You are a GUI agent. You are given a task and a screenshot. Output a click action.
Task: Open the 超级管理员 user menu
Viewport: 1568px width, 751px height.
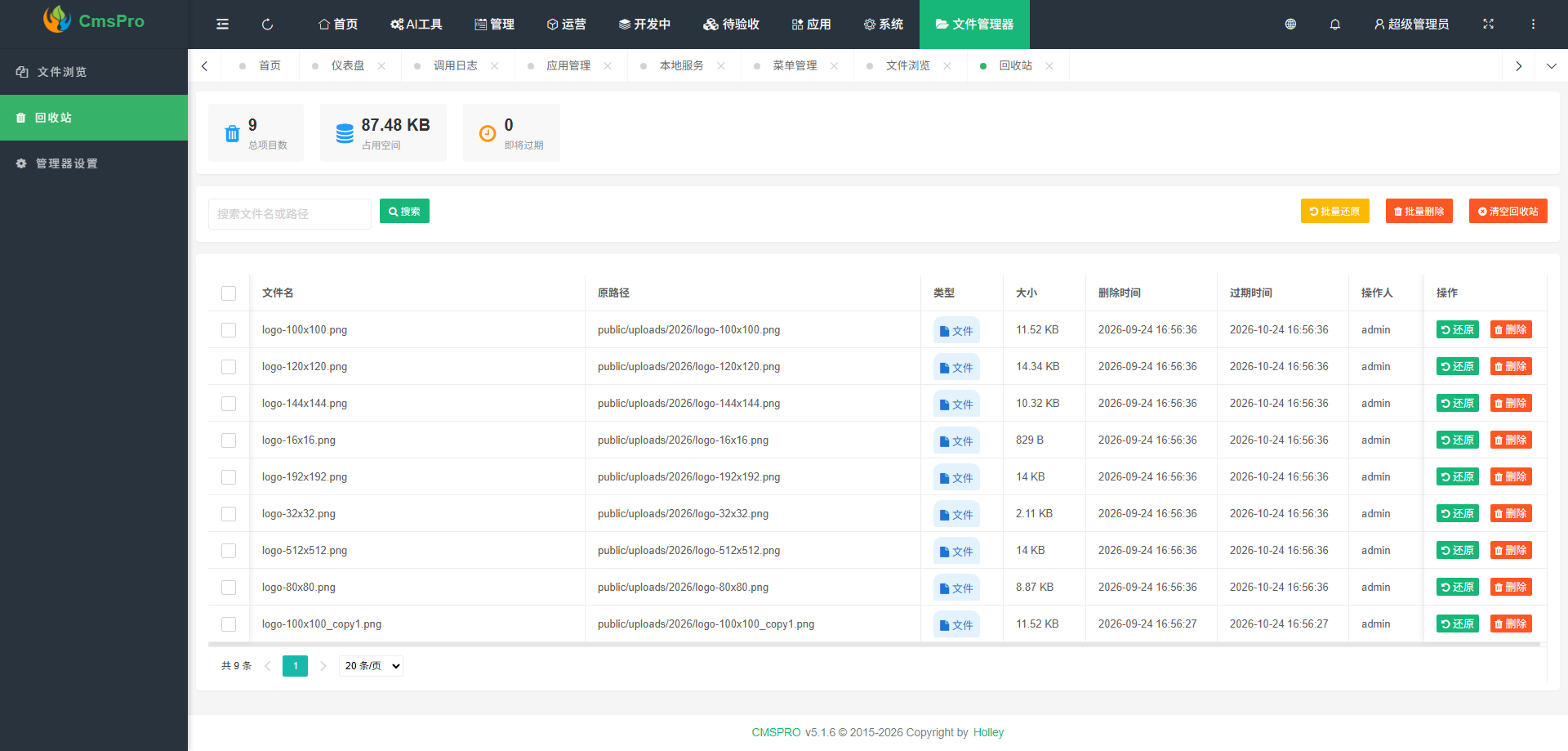[x=1411, y=25]
